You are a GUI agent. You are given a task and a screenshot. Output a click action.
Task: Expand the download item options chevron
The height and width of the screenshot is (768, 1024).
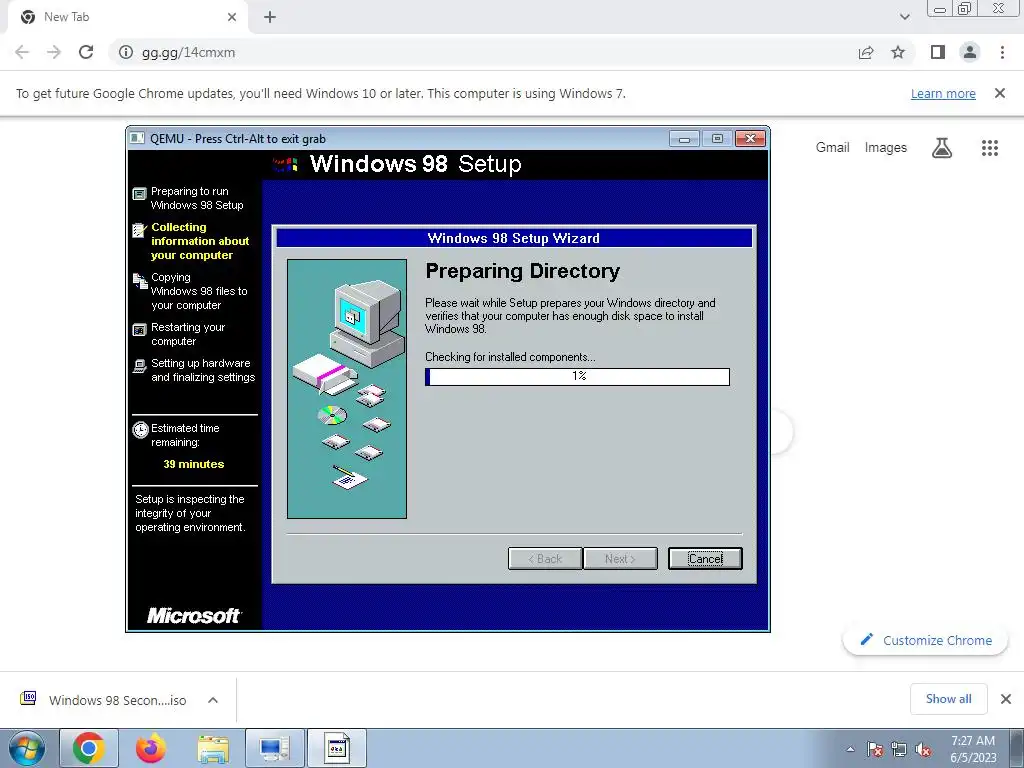[213, 700]
